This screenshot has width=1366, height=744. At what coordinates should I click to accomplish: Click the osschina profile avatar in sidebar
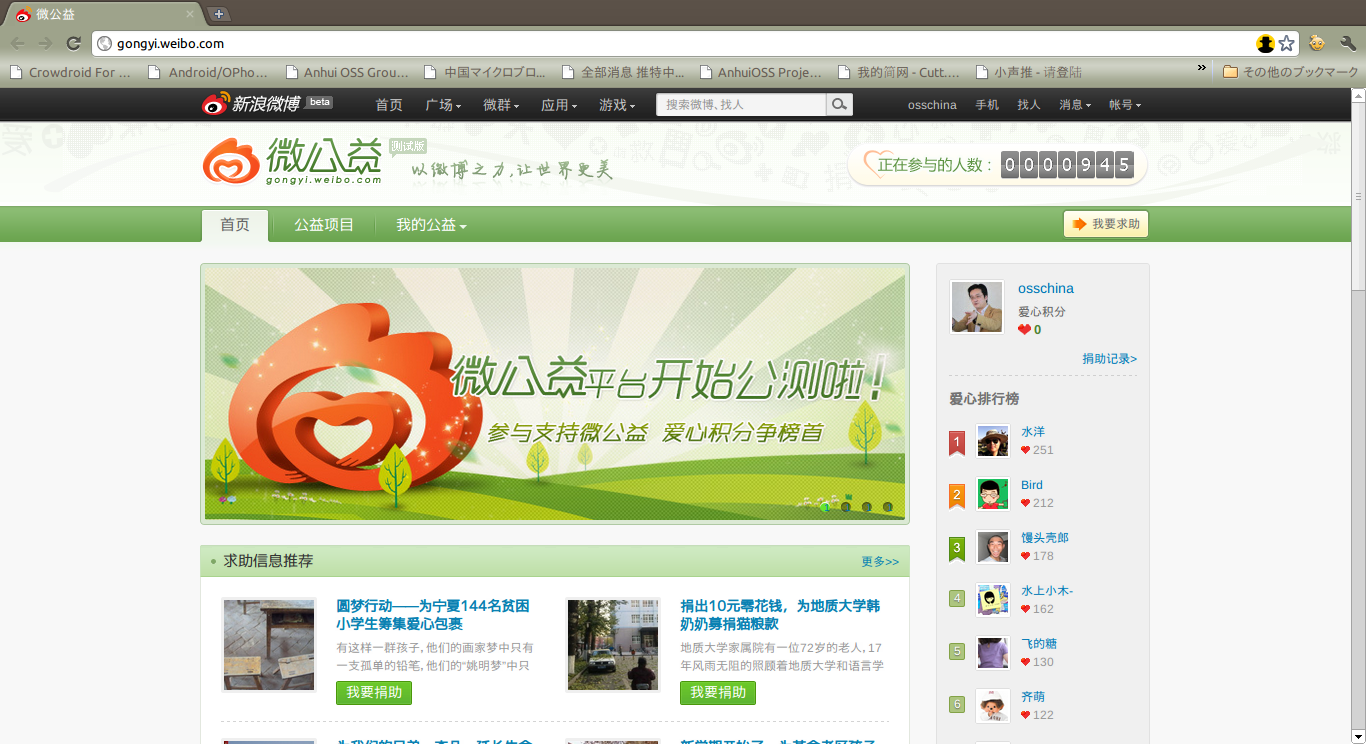(x=977, y=306)
